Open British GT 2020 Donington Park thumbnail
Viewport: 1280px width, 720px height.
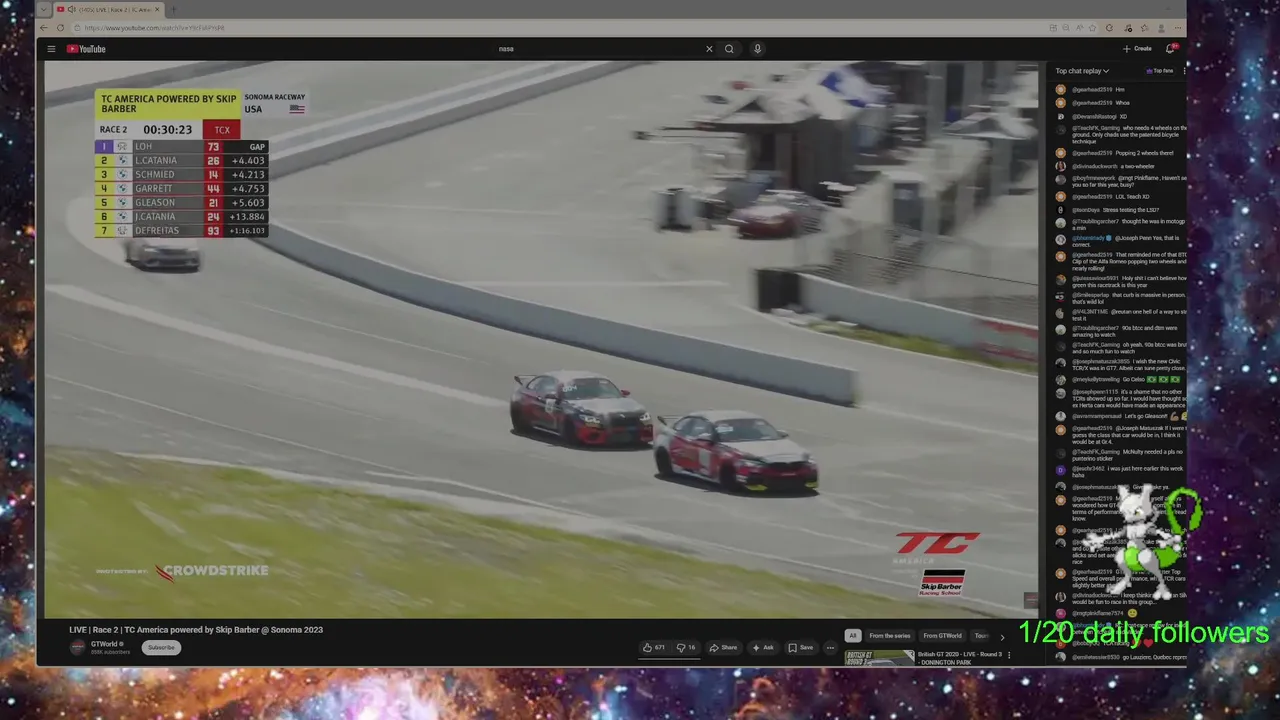879,658
